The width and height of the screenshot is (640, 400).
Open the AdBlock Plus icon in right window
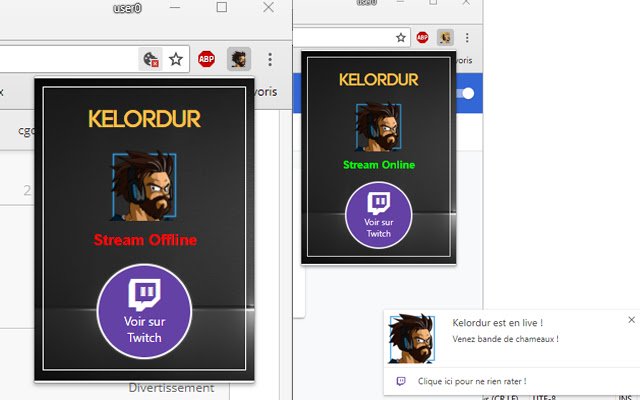coord(422,38)
